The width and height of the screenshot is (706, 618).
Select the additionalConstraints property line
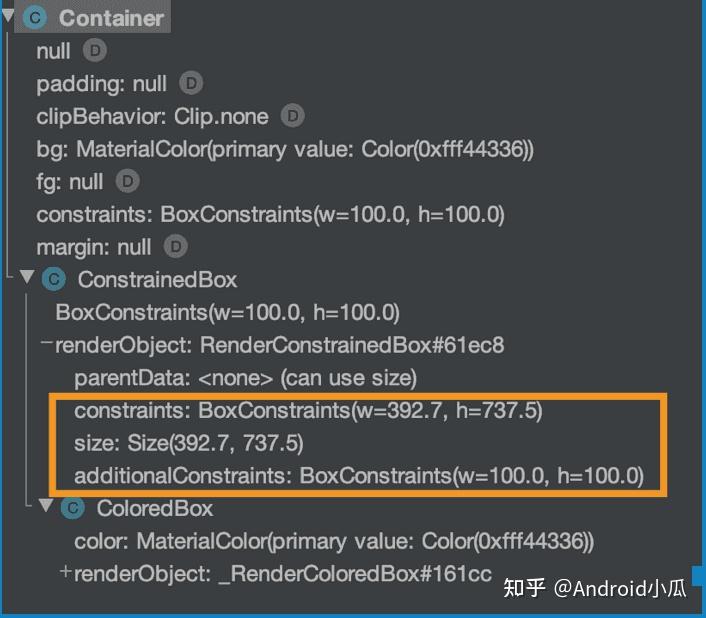point(359,476)
